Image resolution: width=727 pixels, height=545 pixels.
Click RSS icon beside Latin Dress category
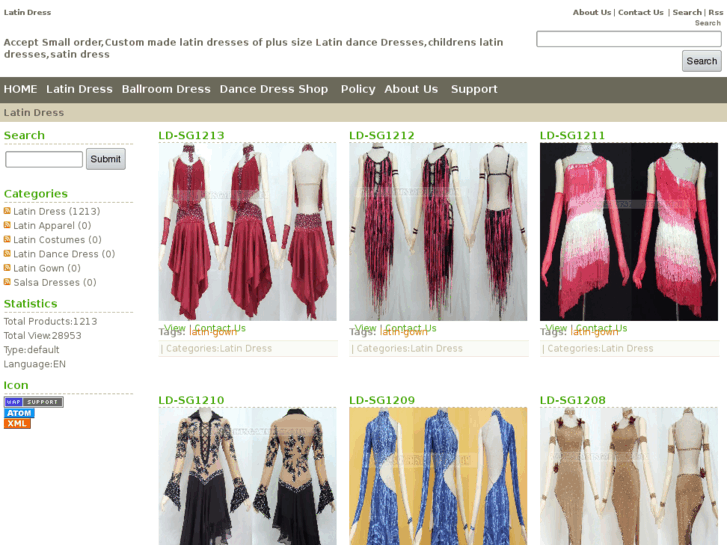pos(7,211)
